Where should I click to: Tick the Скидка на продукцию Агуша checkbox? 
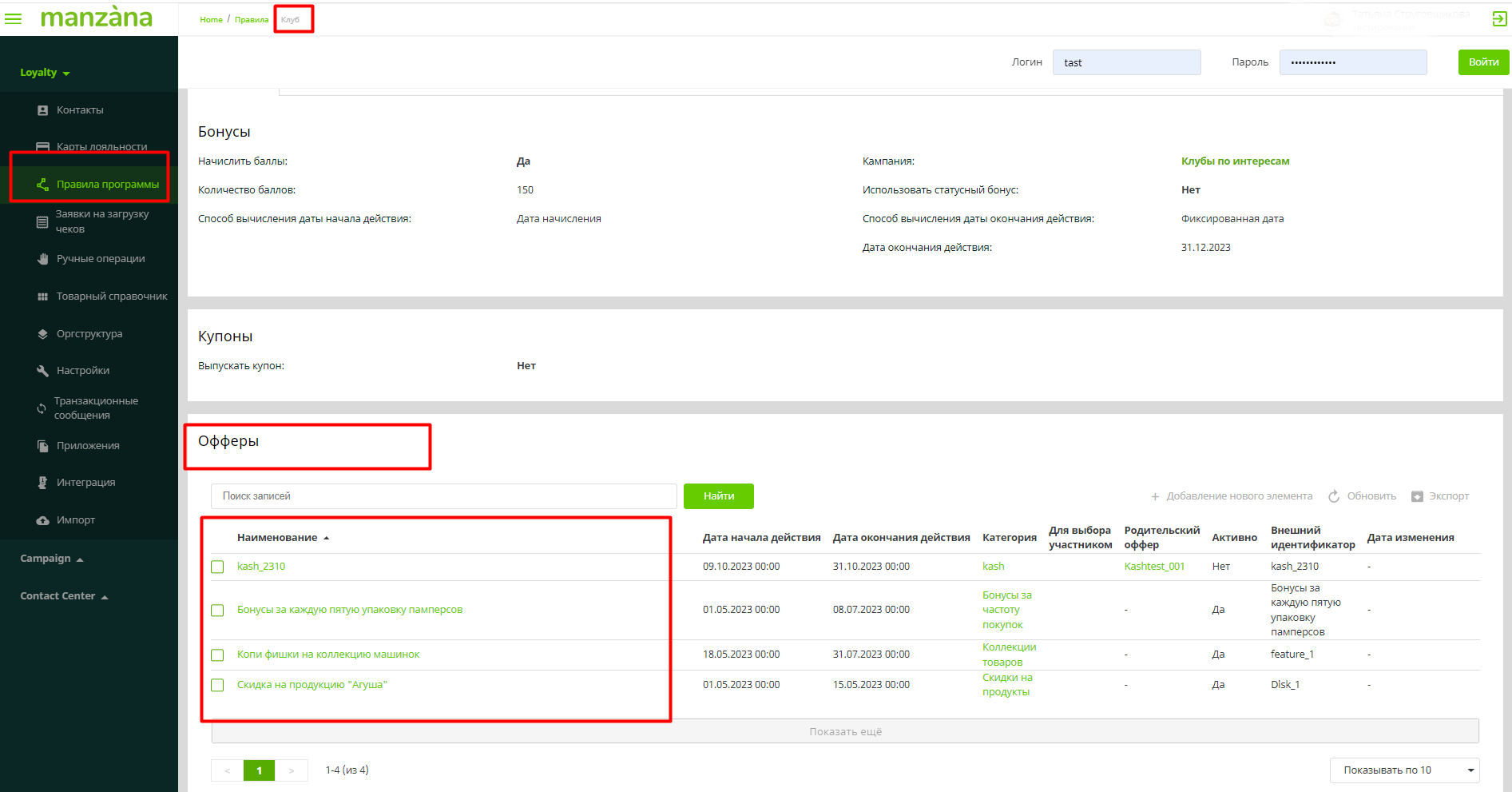217,685
